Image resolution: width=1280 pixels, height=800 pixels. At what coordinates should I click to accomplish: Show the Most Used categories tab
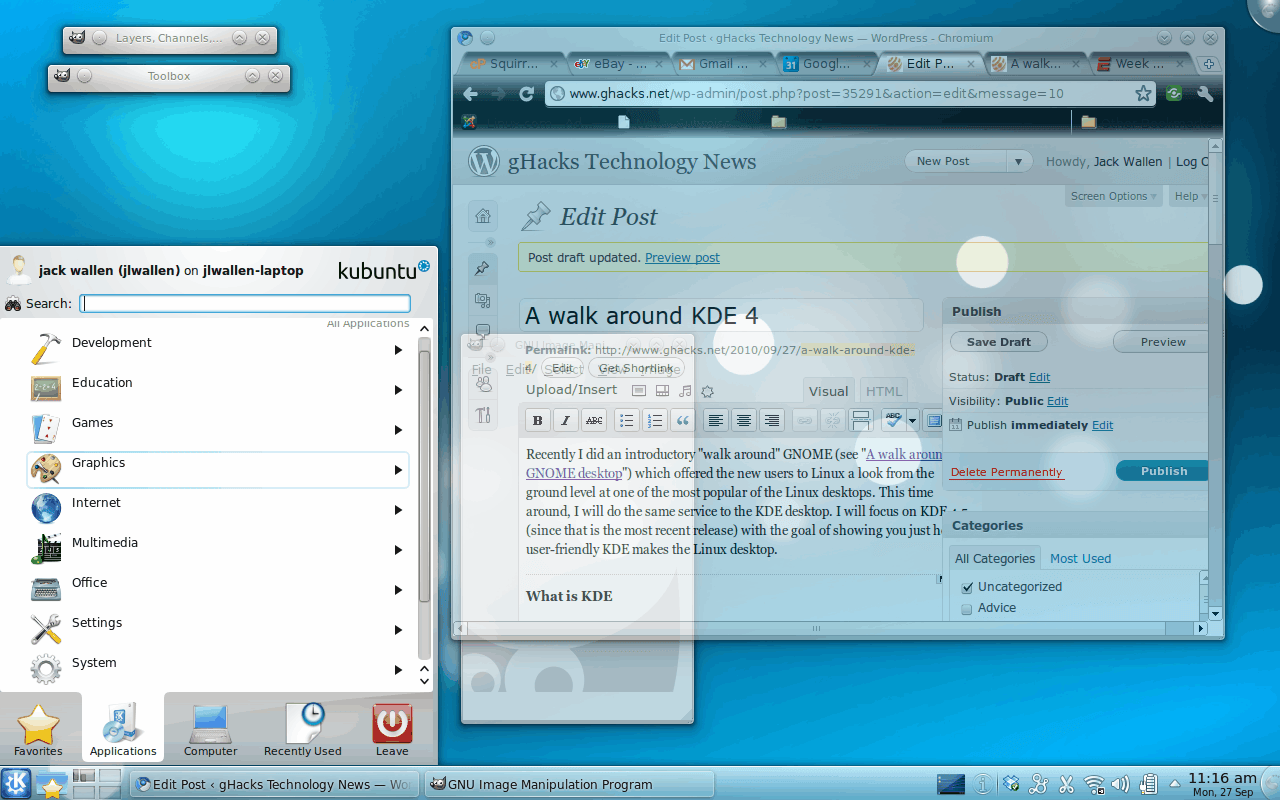[x=1080, y=558]
